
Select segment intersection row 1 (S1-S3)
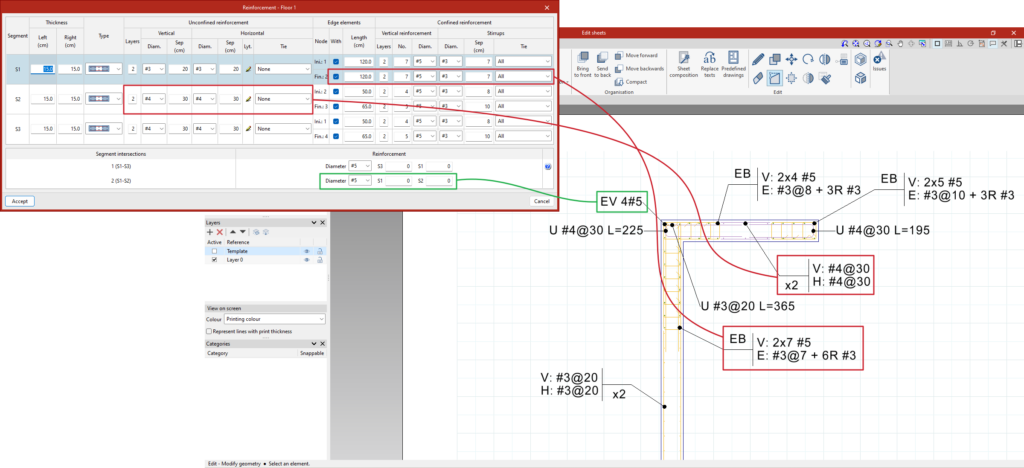pos(121,166)
